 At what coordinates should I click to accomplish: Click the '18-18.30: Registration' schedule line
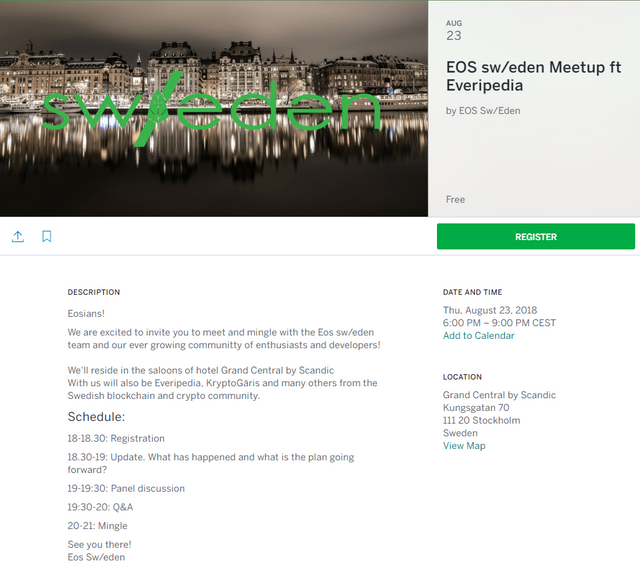point(116,439)
